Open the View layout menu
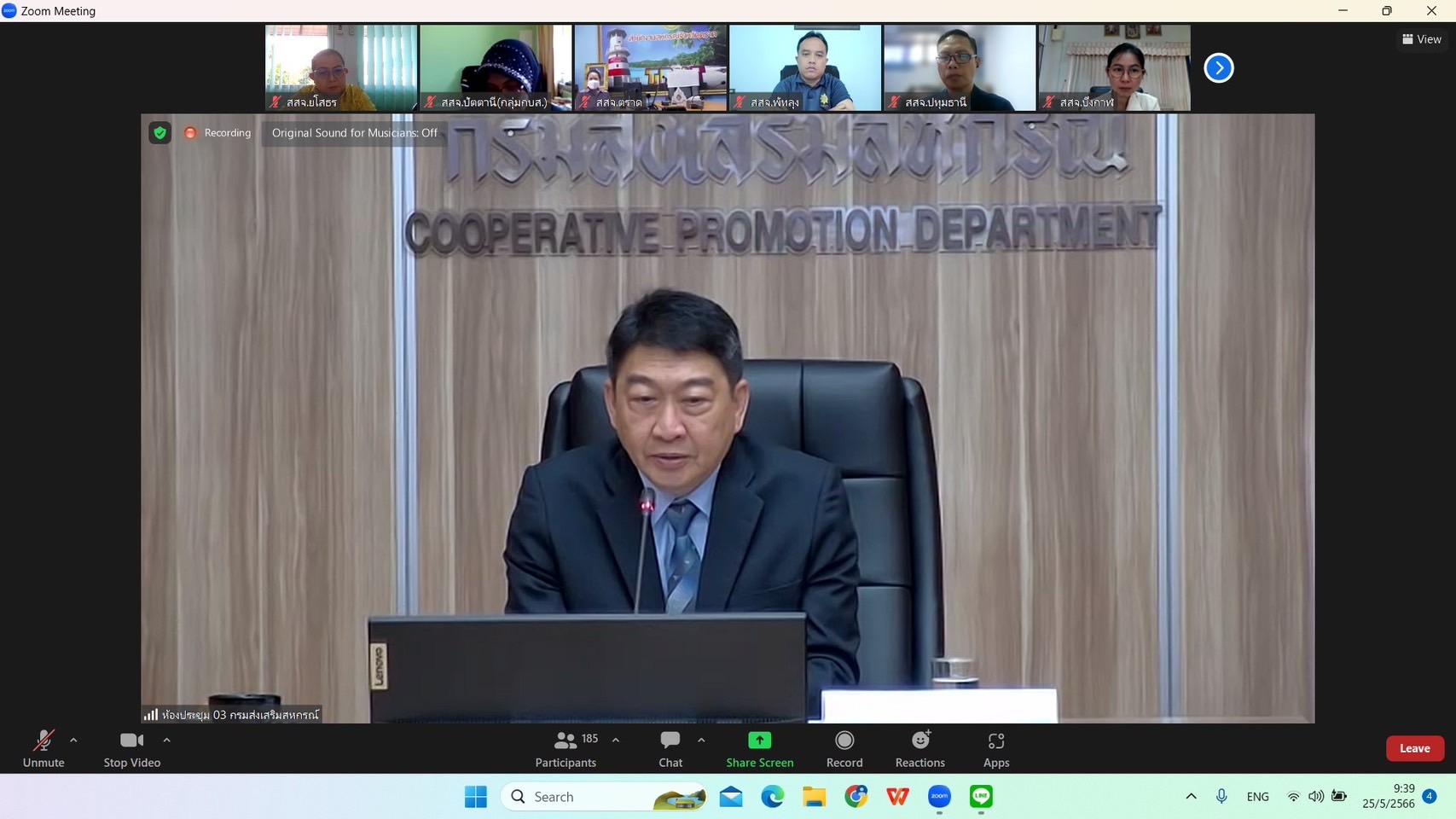1456x819 pixels. (1422, 39)
